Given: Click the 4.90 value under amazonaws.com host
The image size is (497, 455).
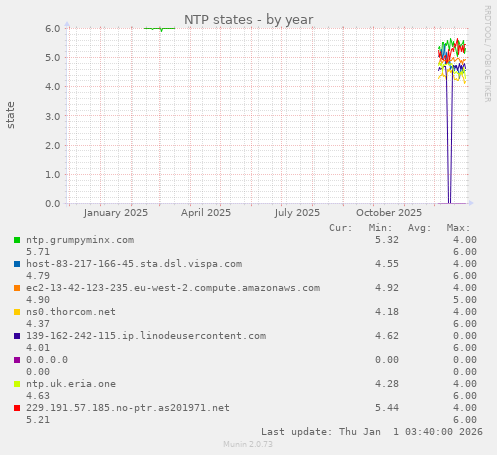Looking at the screenshot, I should click(38, 300).
